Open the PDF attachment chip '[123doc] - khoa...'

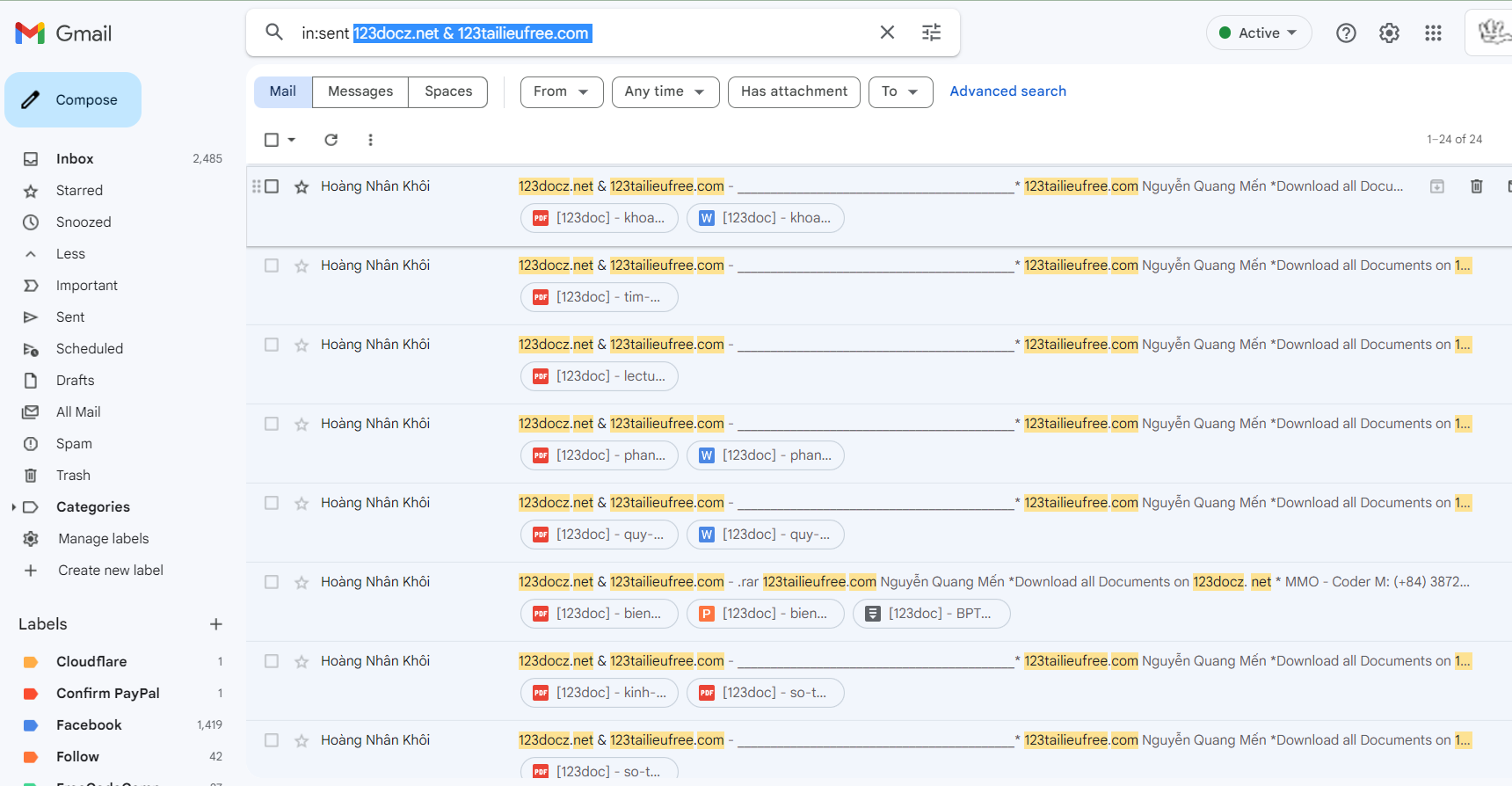point(600,218)
